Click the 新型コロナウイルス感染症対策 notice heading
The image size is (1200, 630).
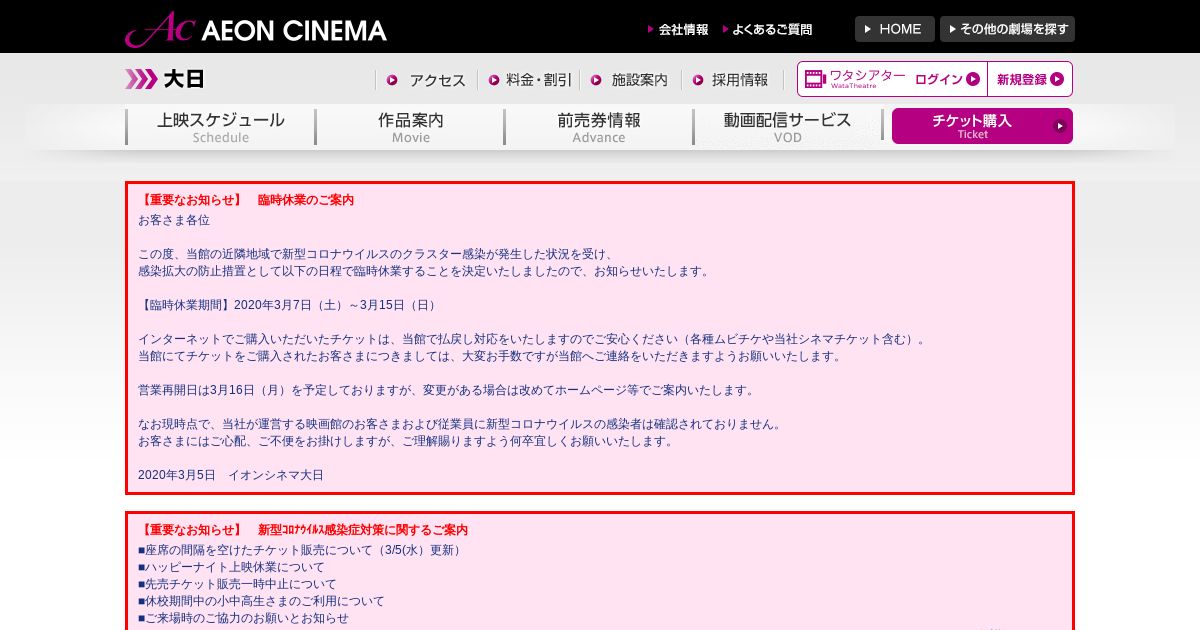(303, 530)
